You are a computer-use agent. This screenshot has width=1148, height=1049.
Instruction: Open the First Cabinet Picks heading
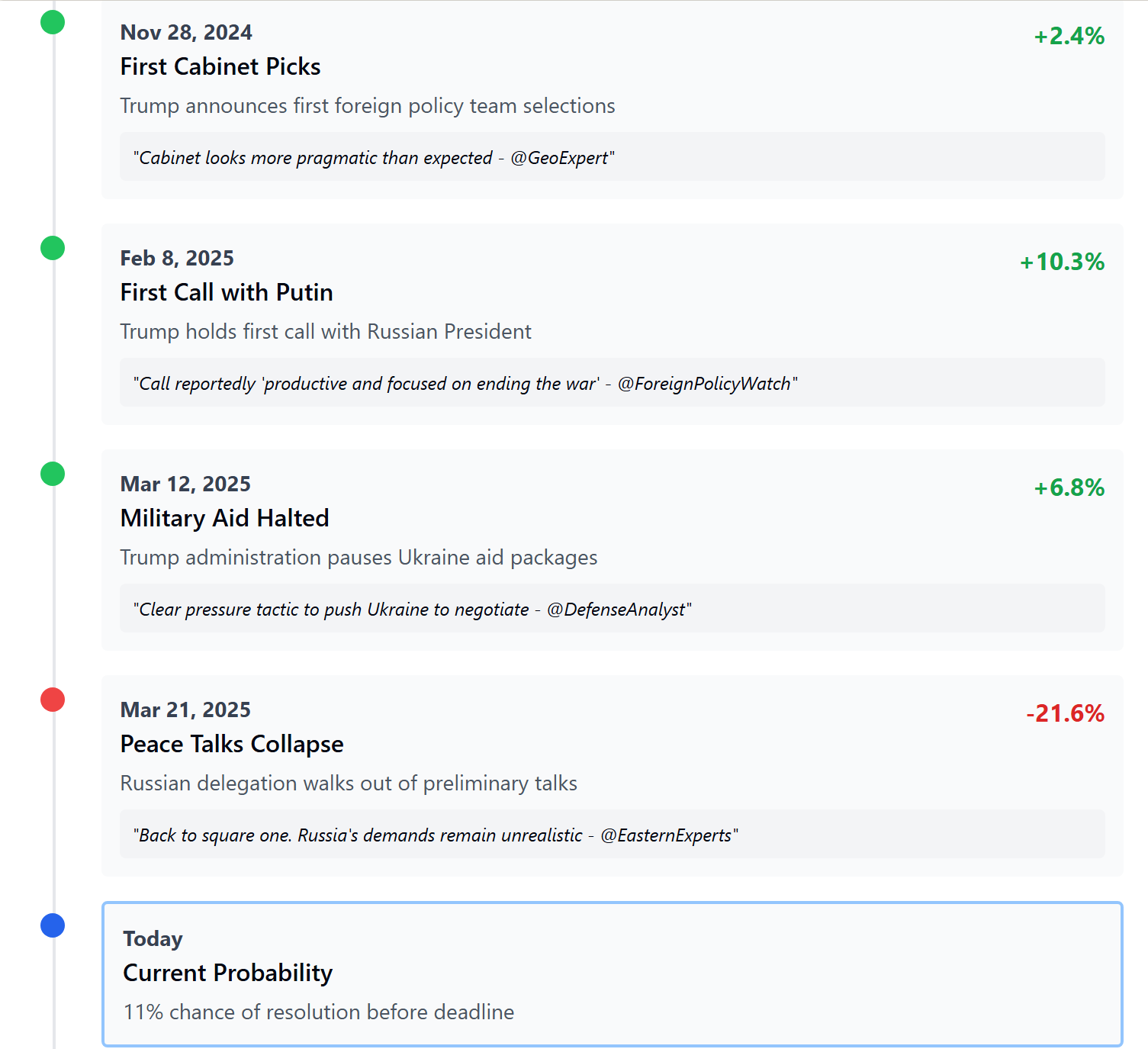pos(220,66)
